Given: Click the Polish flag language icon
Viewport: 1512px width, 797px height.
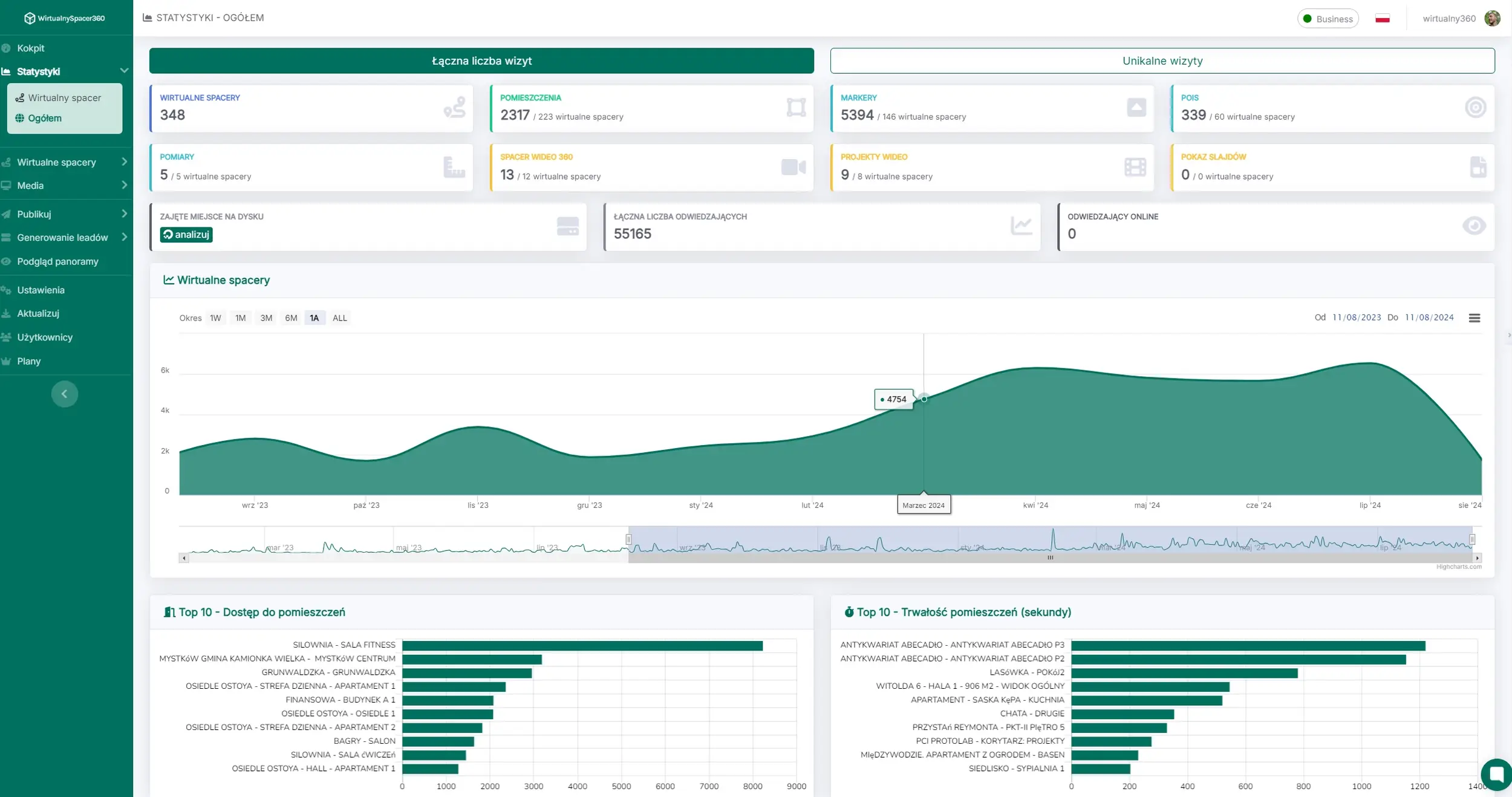Looking at the screenshot, I should point(1382,19).
